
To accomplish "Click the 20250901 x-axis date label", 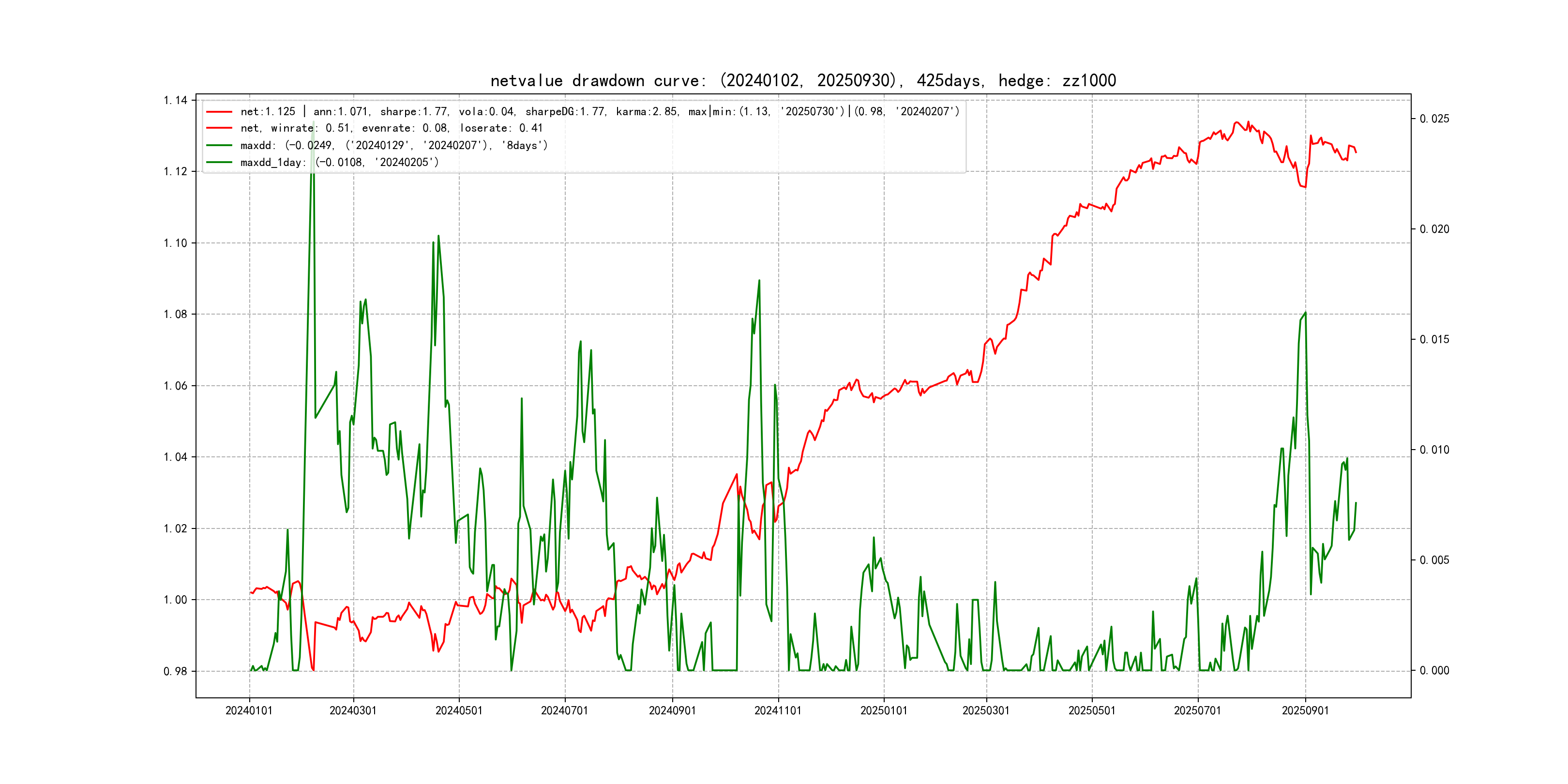I will click(x=1305, y=710).
